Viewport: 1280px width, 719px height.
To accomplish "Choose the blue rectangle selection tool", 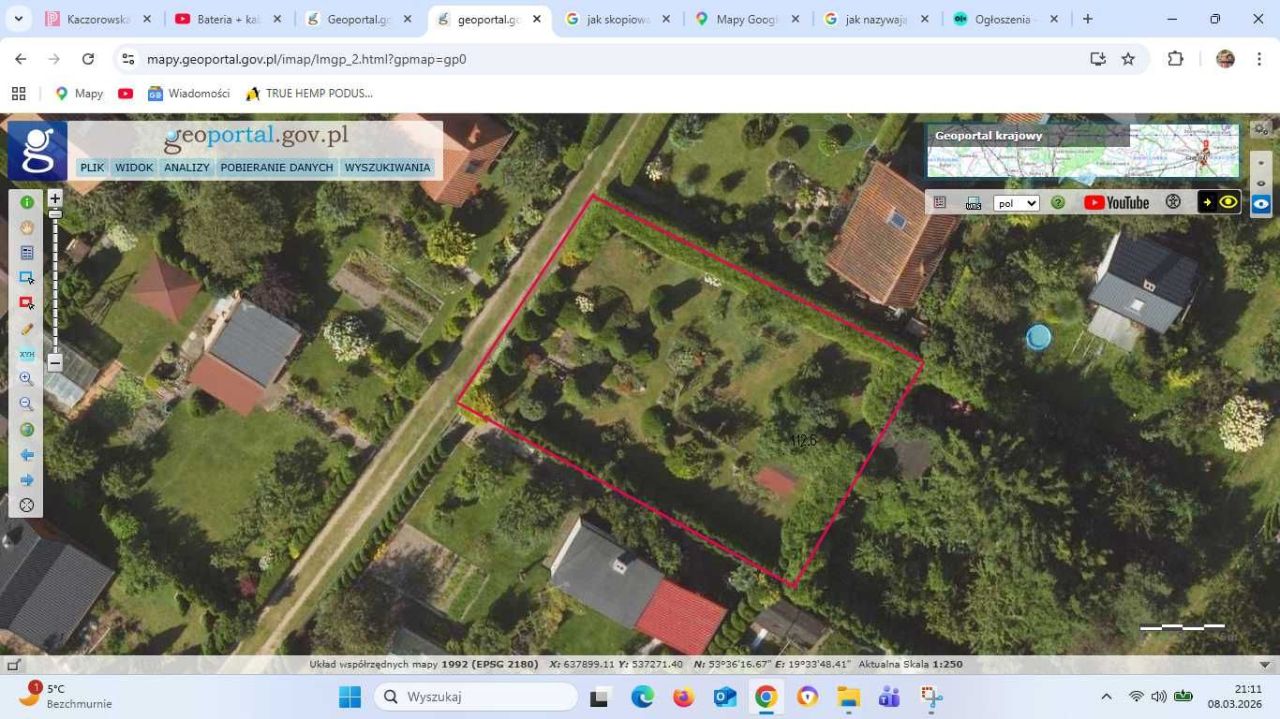I will point(27,278).
